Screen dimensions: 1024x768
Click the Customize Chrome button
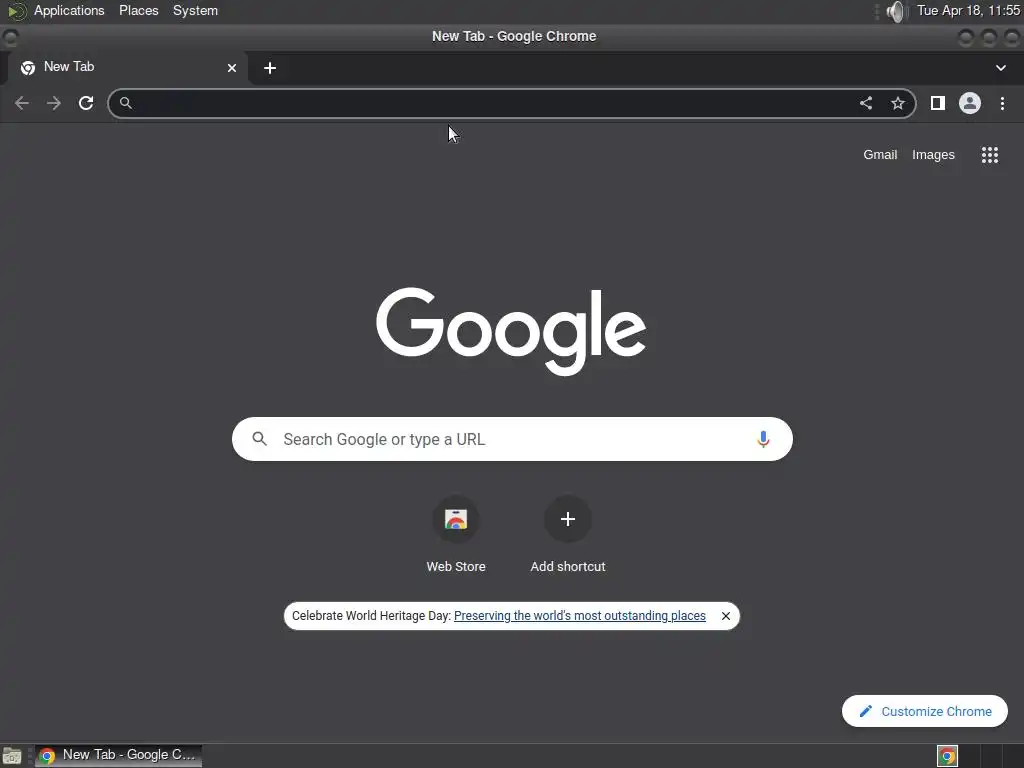pyautogui.click(x=925, y=711)
